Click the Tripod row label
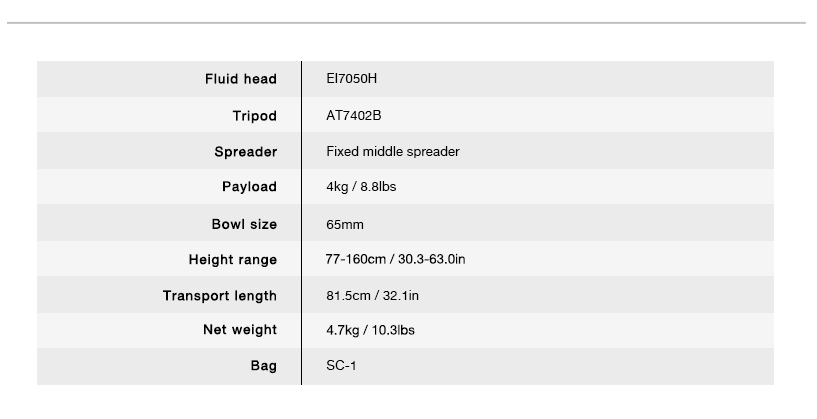Screen dimensions: 817x419 coord(254,116)
